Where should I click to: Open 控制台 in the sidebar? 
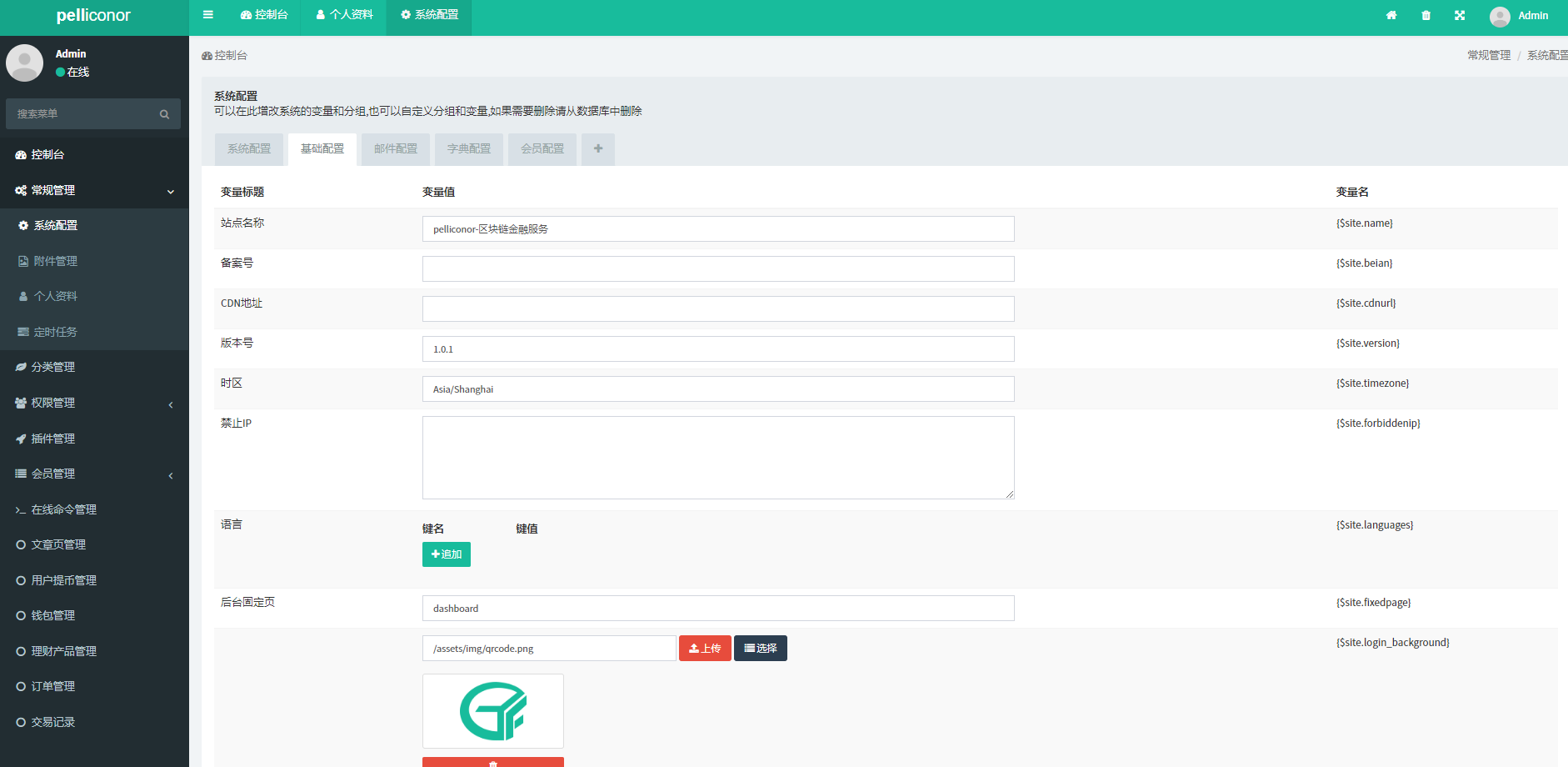pyautogui.click(x=94, y=154)
